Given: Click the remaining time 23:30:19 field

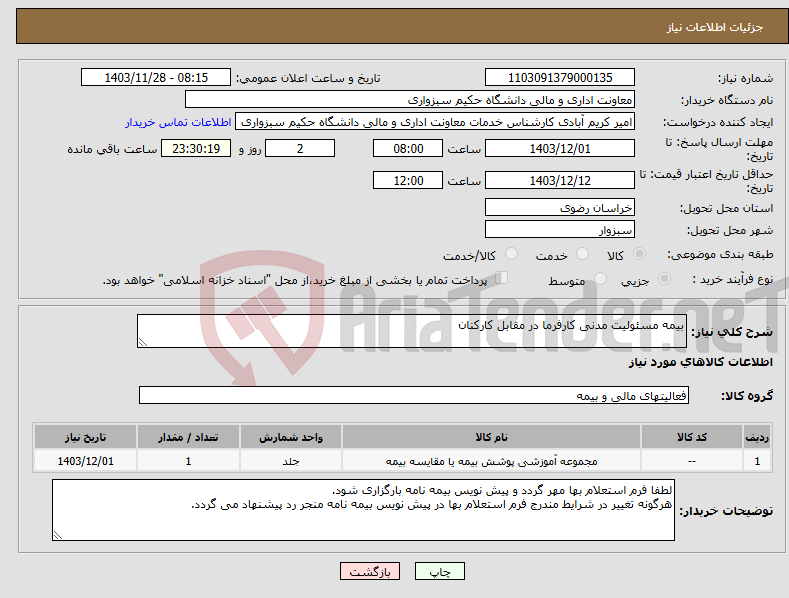Looking at the screenshot, I should (196, 148).
